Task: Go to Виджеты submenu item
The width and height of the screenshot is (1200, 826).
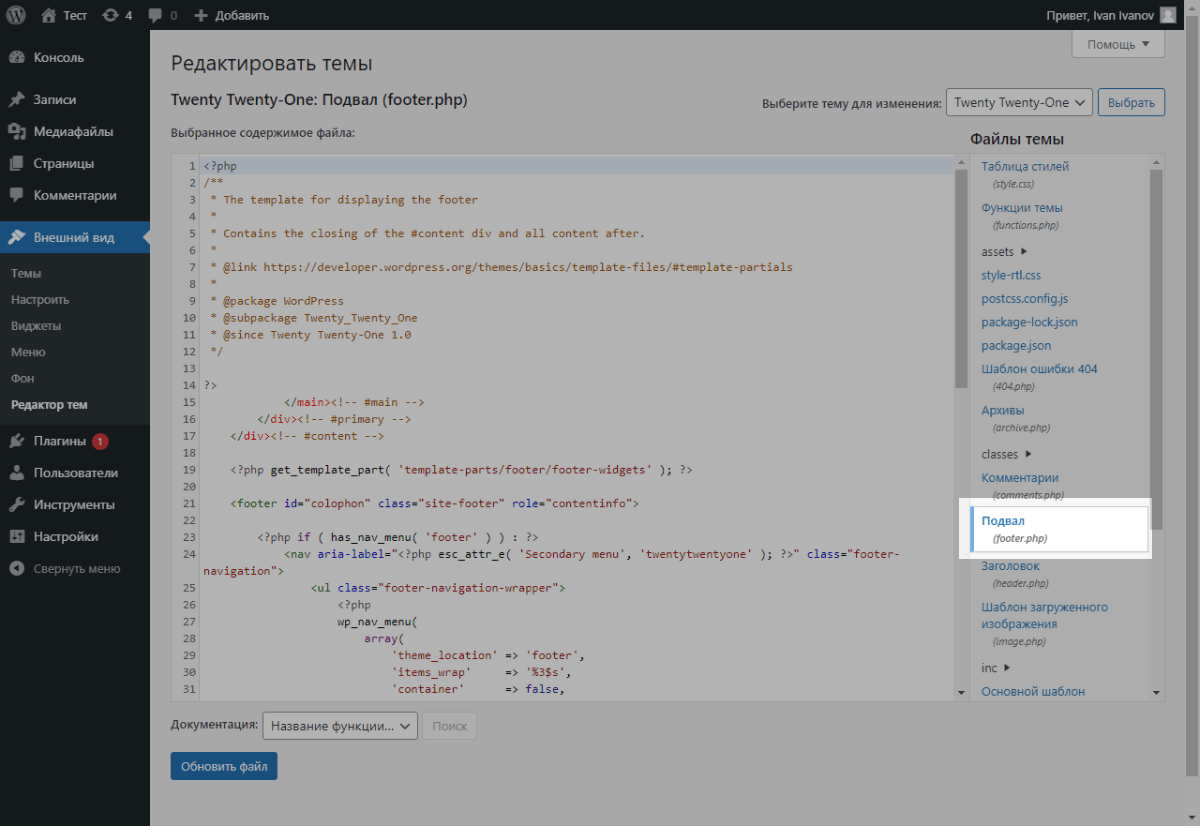Action: coord(36,326)
